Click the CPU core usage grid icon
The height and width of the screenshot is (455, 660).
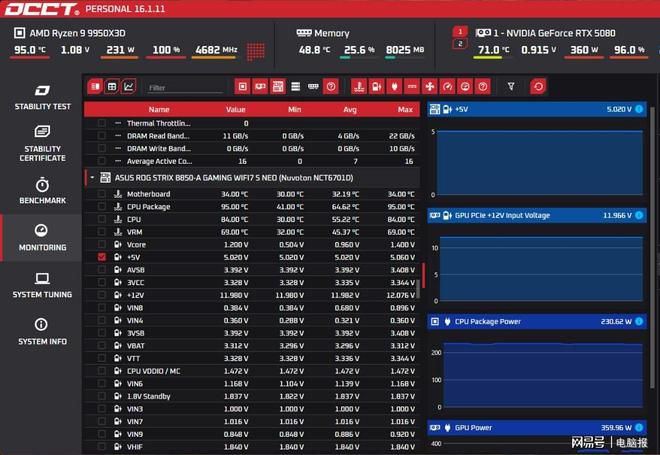point(255,51)
